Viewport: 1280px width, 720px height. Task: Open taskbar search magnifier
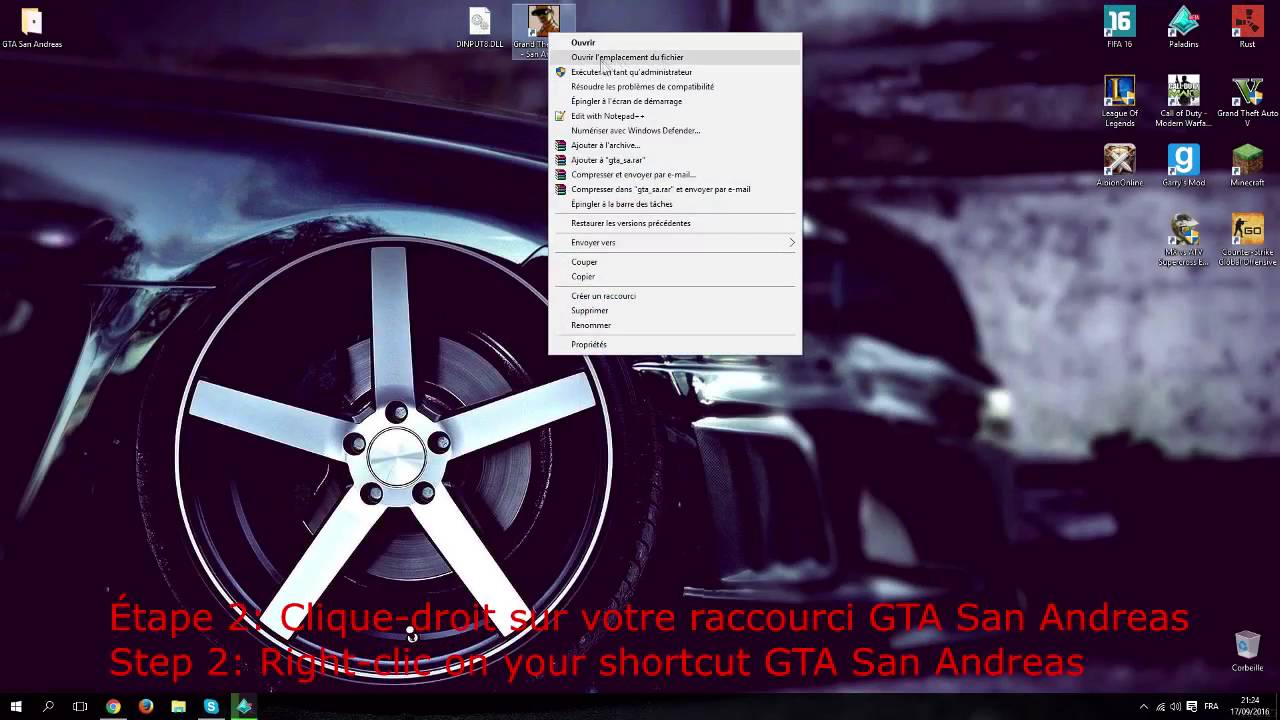48,706
